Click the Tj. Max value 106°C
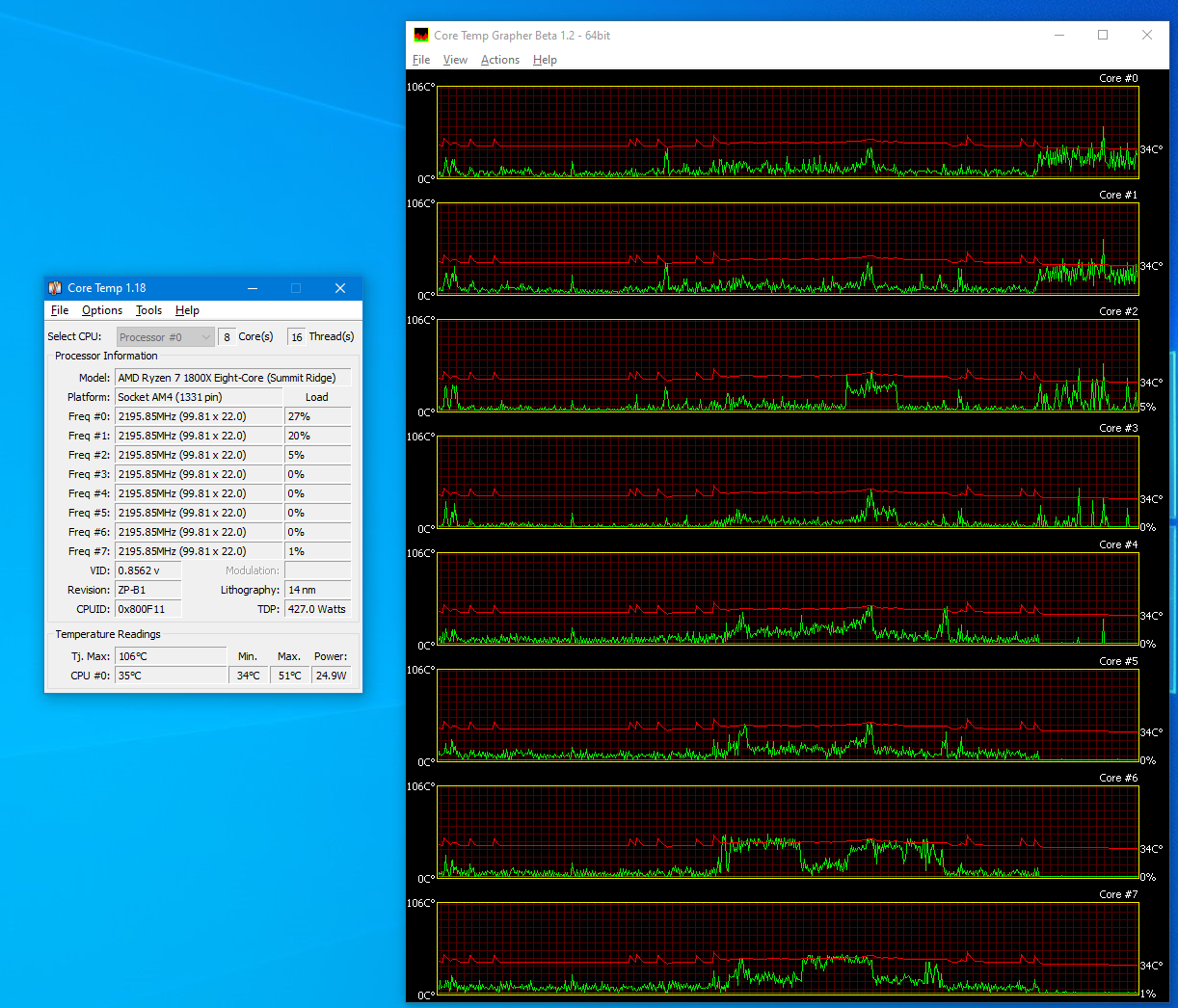1178x1008 pixels. [171, 656]
